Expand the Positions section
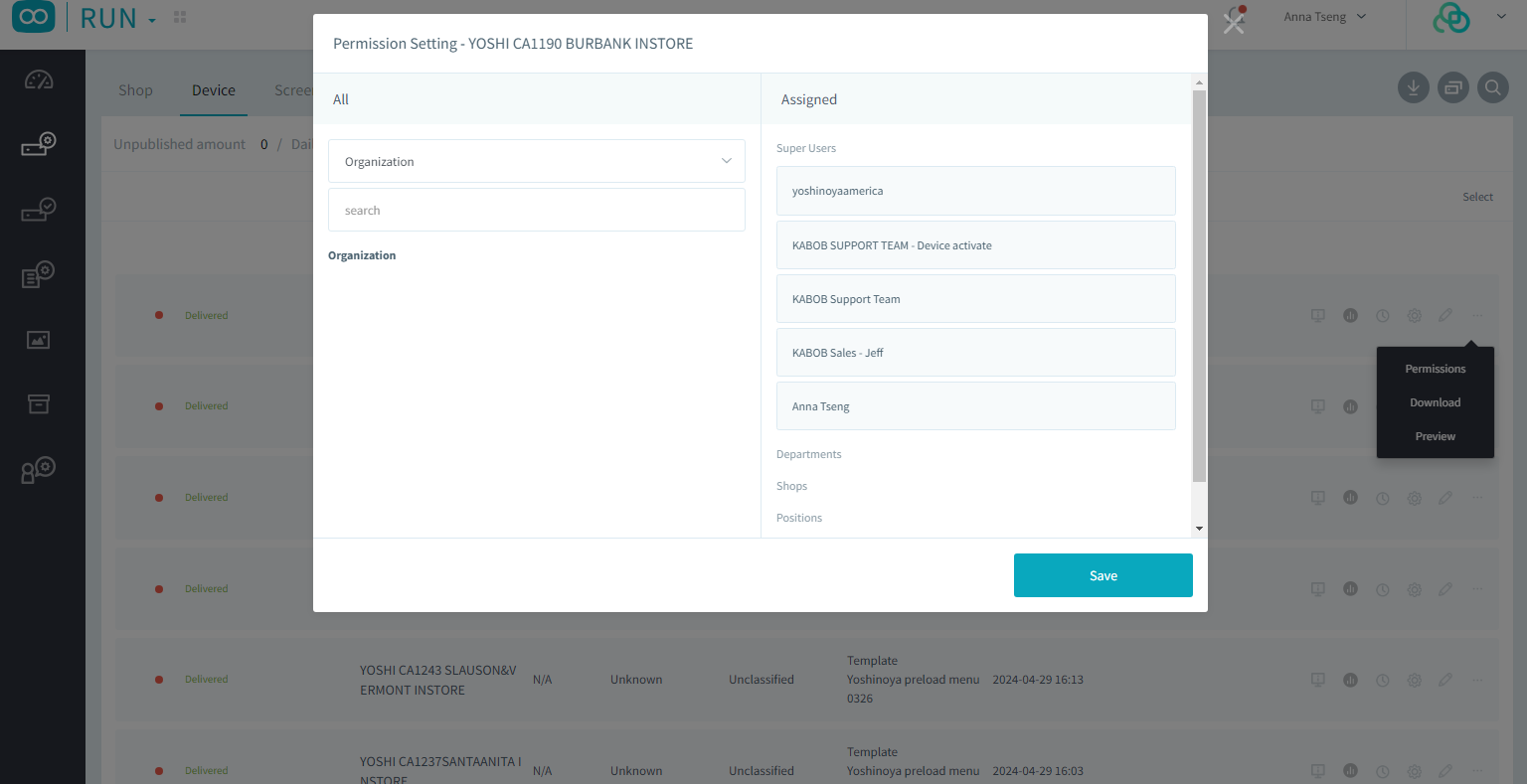 [799, 518]
